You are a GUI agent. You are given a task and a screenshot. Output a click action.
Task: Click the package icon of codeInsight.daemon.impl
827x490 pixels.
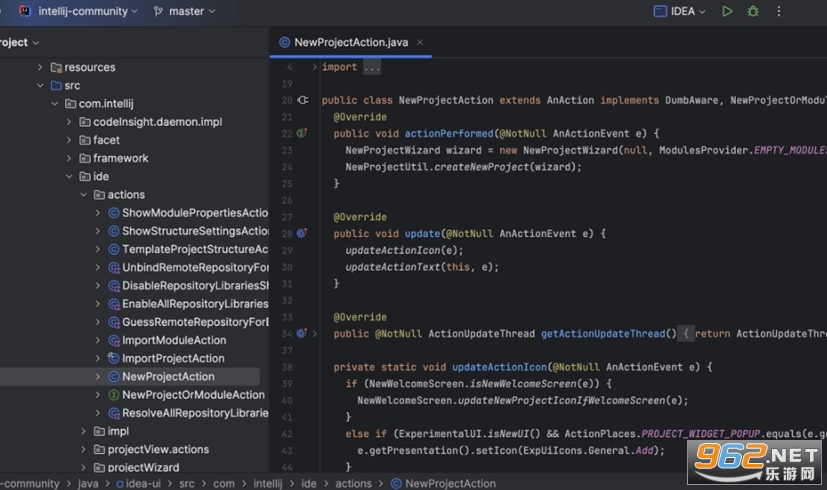(x=85, y=122)
